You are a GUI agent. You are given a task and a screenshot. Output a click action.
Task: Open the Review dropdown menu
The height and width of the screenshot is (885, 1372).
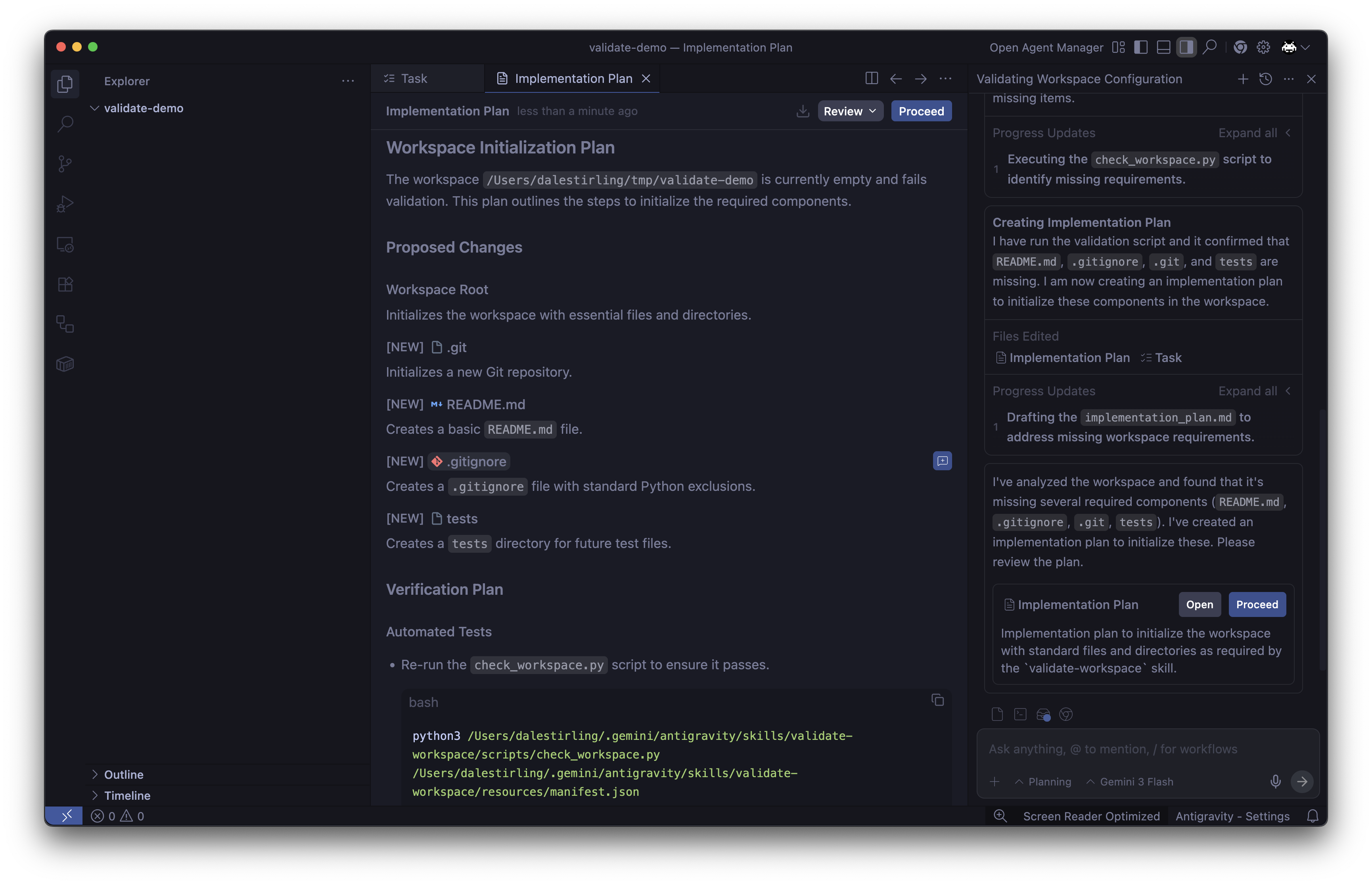pyautogui.click(x=850, y=111)
